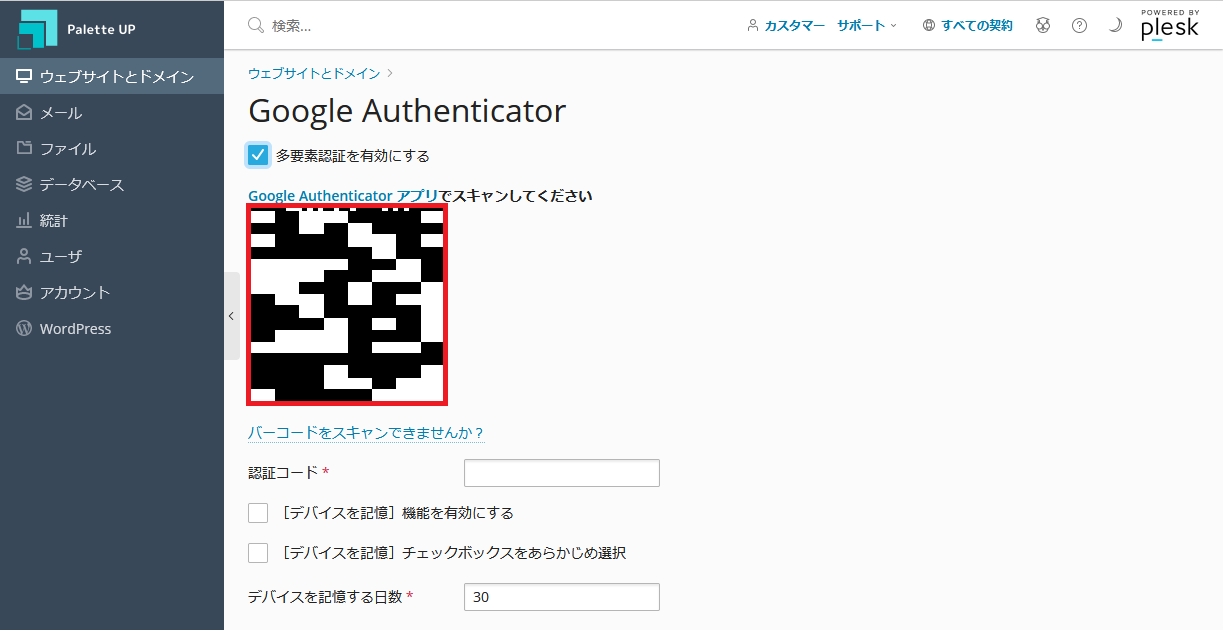Open WordPress in sidebar

click(112, 328)
